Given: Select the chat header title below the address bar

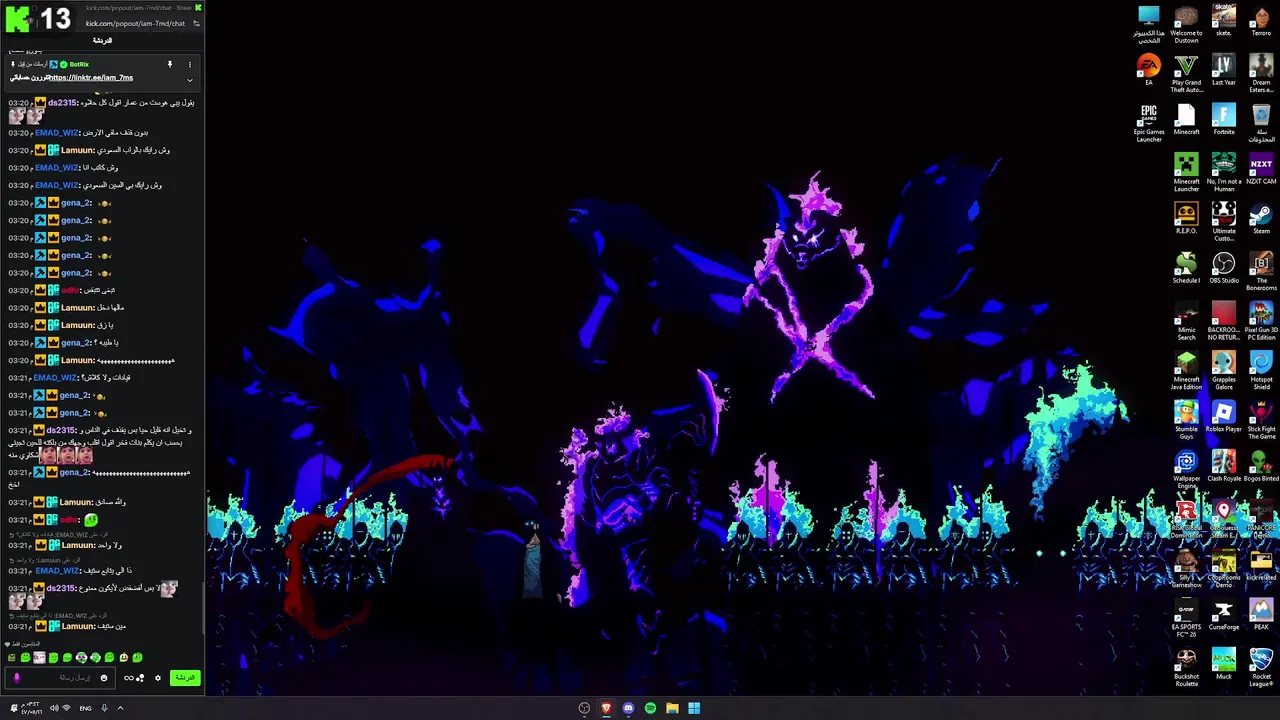Looking at the screenshot, I should 102,40.
